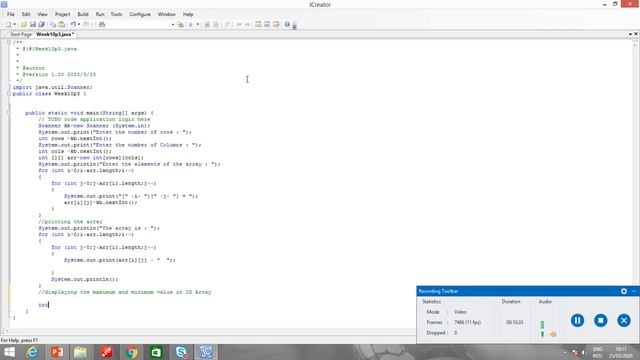Screen dimensions: 640x360
Task: Click the system tray clock
Action: click(x=621, y=352)
